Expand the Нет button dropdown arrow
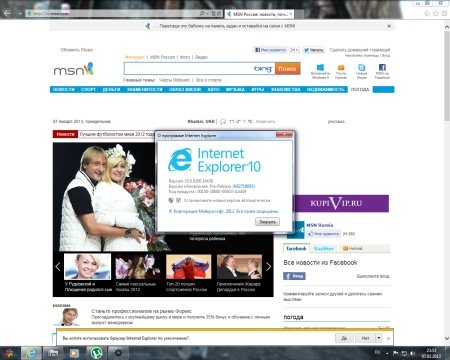450x360 pixels. 379,338
